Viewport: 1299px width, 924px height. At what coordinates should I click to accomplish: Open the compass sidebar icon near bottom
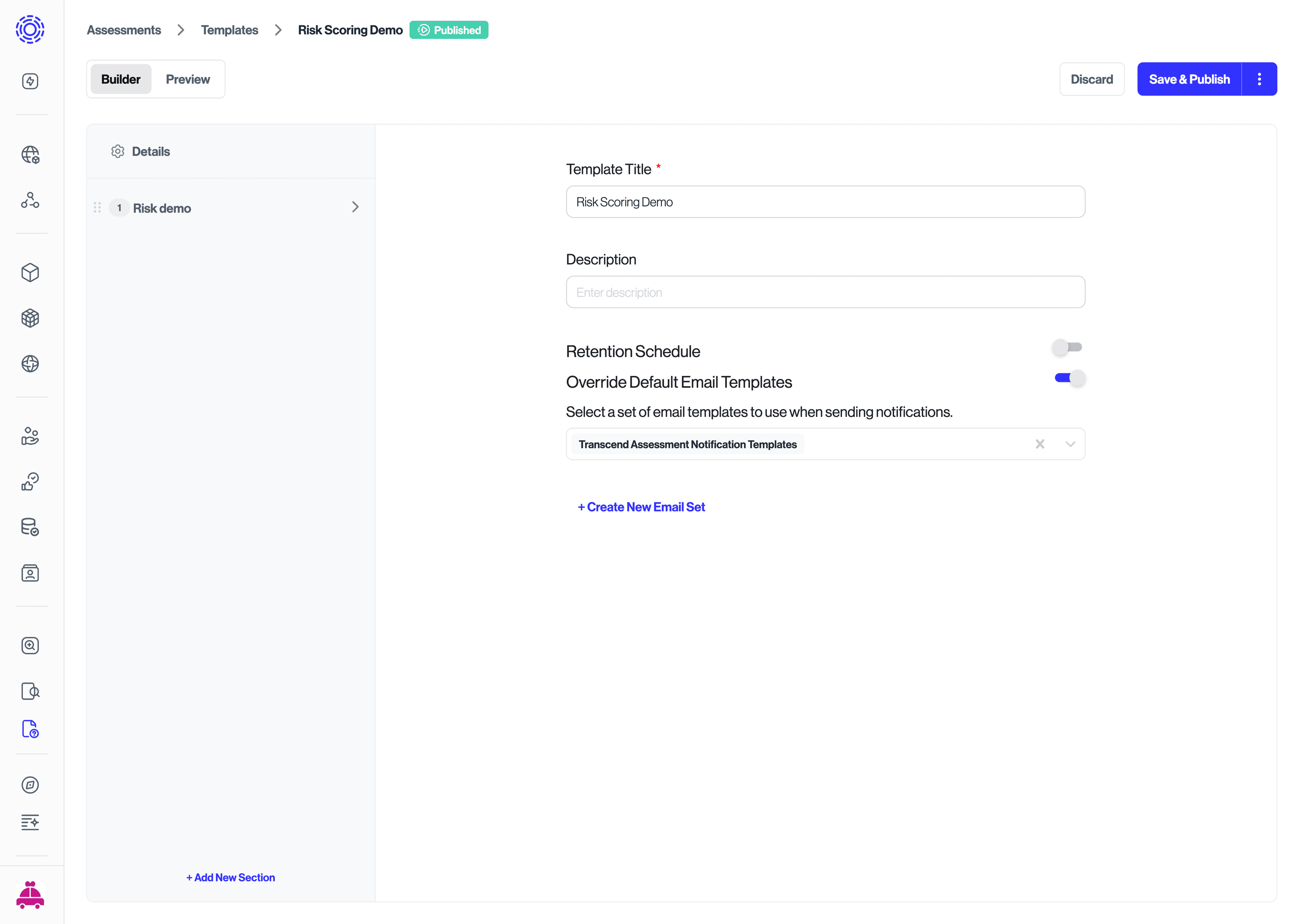[x=30, y=785]
